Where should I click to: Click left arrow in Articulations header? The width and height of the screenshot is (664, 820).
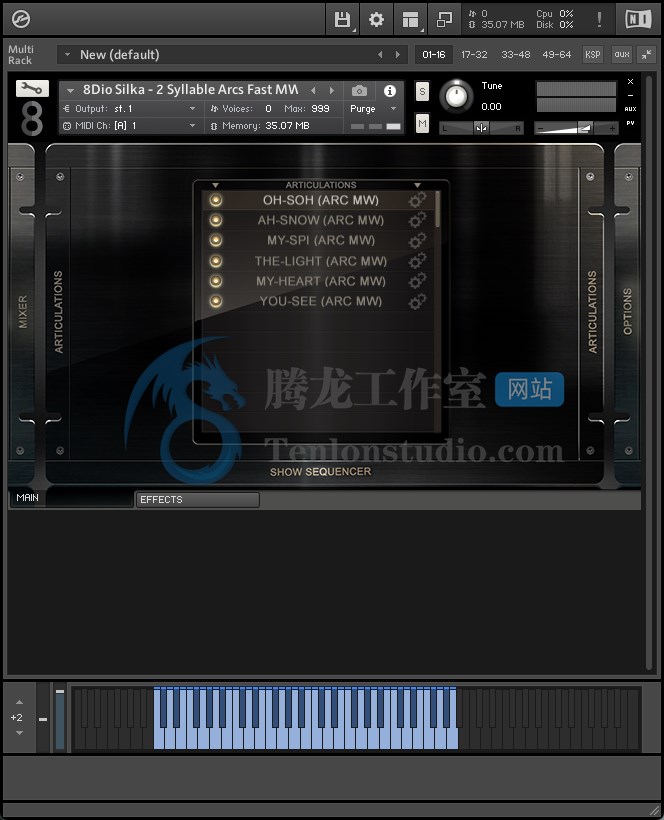coord(215,185)
